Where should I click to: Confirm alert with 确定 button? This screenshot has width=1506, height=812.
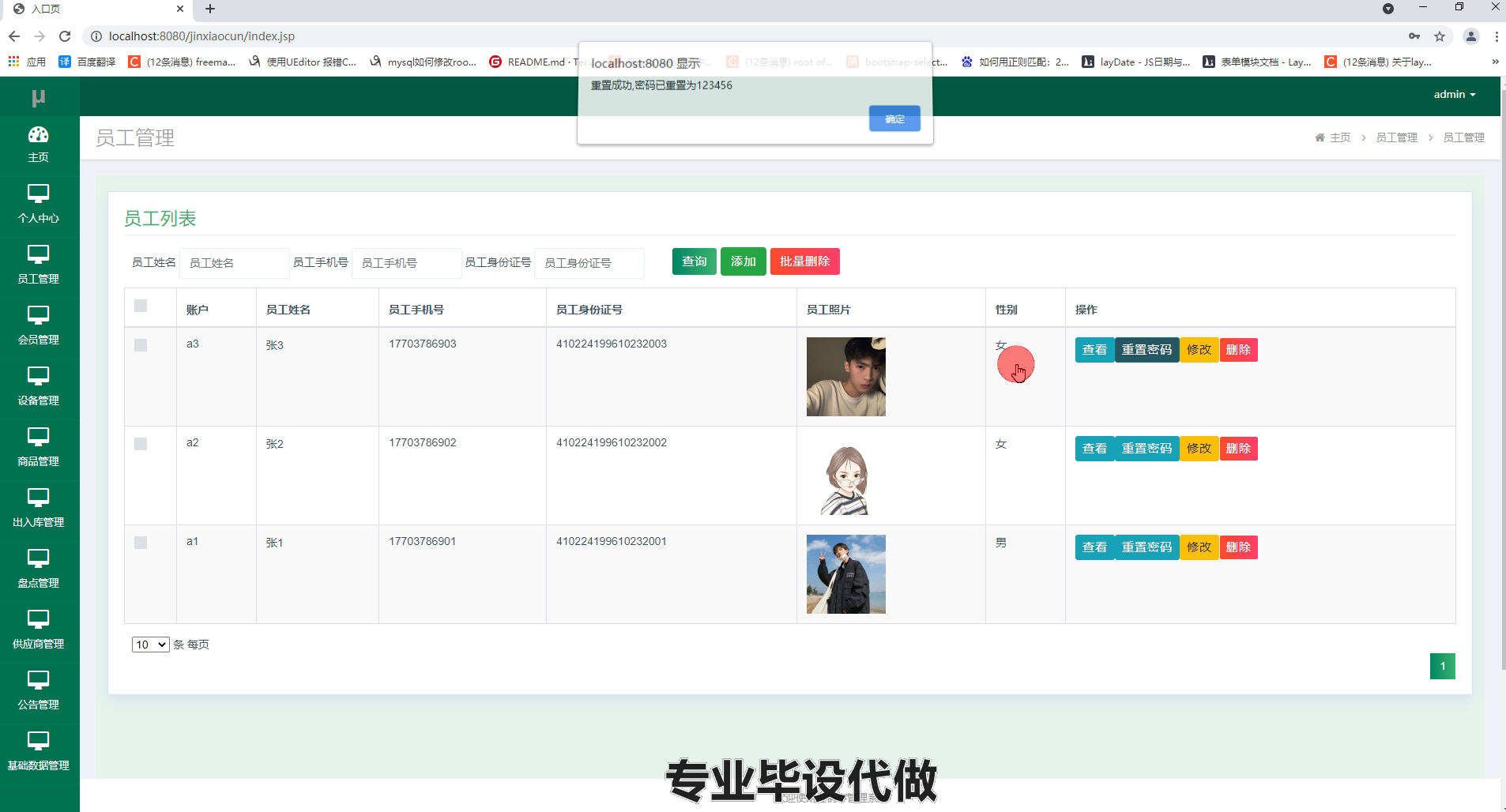894,118
